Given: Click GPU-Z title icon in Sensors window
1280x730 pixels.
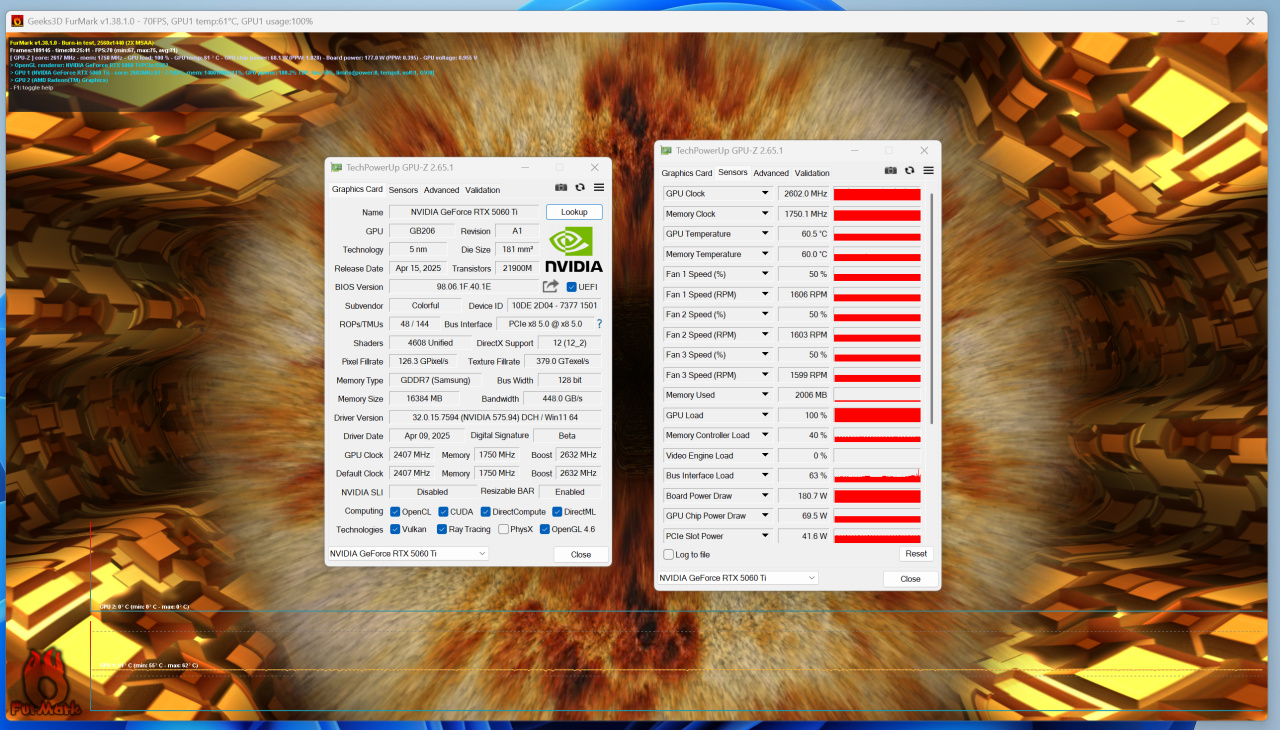Looking at the screenshot, I should click(667, 151).
